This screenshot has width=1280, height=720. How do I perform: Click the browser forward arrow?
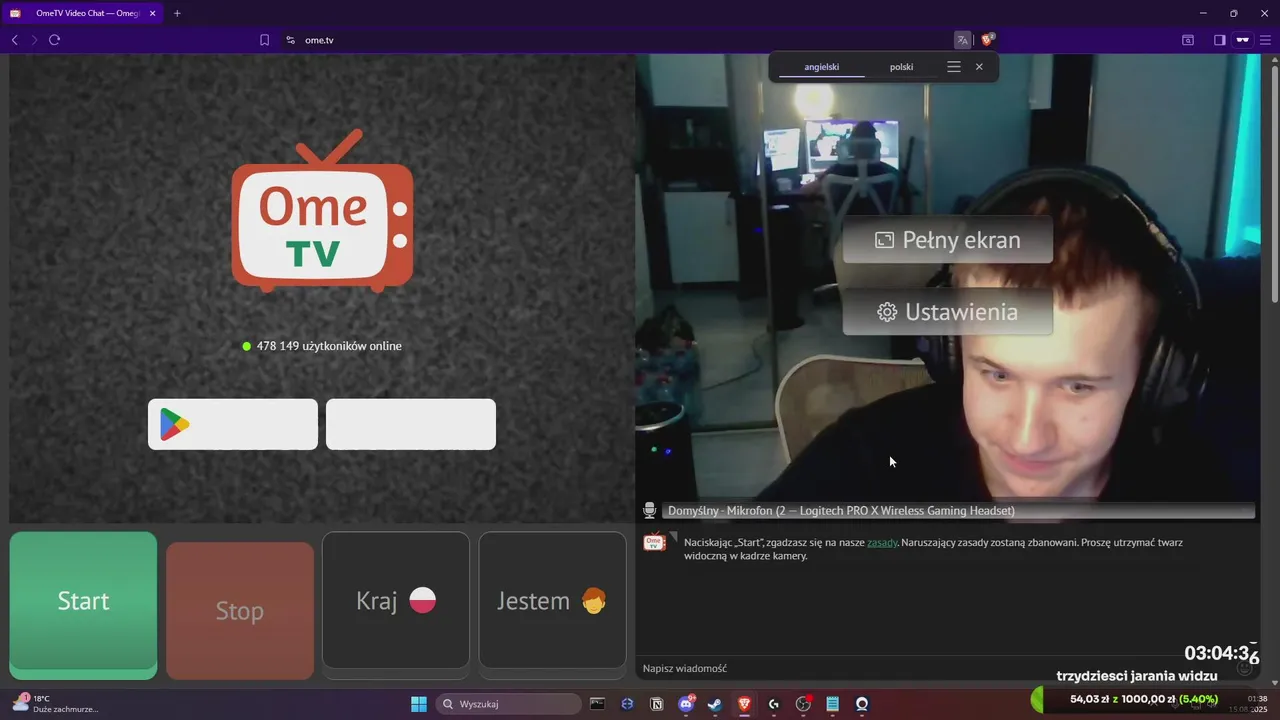34,40
